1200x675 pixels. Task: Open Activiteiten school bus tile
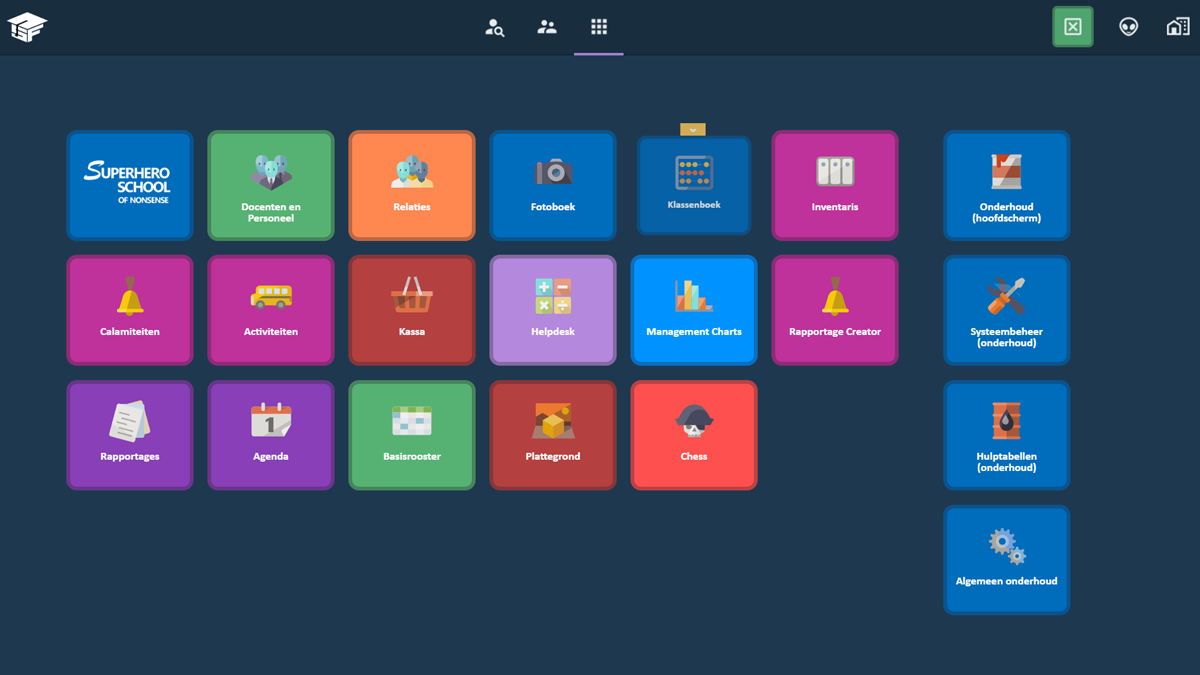(x=271, y=310)
